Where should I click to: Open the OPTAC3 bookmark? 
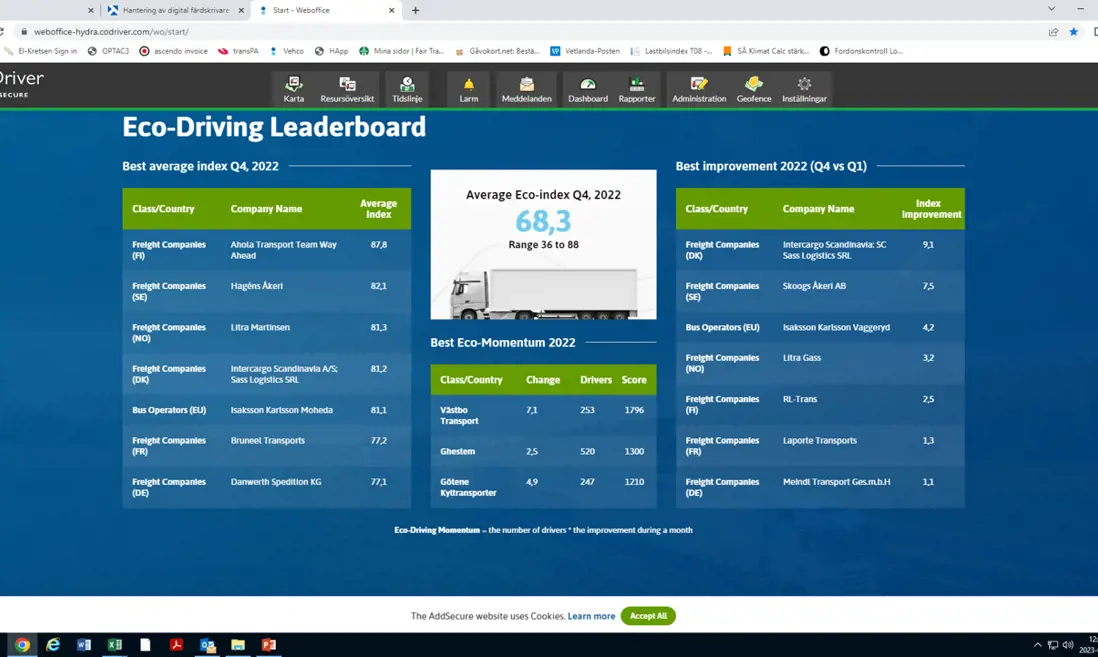[x=109, y=51]
